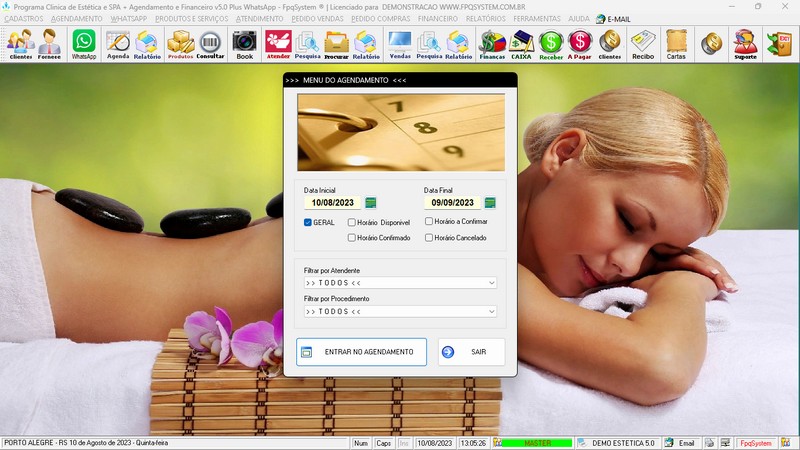Click the E-MAIL menu item

pyautogui.click(x=613, y=19)
